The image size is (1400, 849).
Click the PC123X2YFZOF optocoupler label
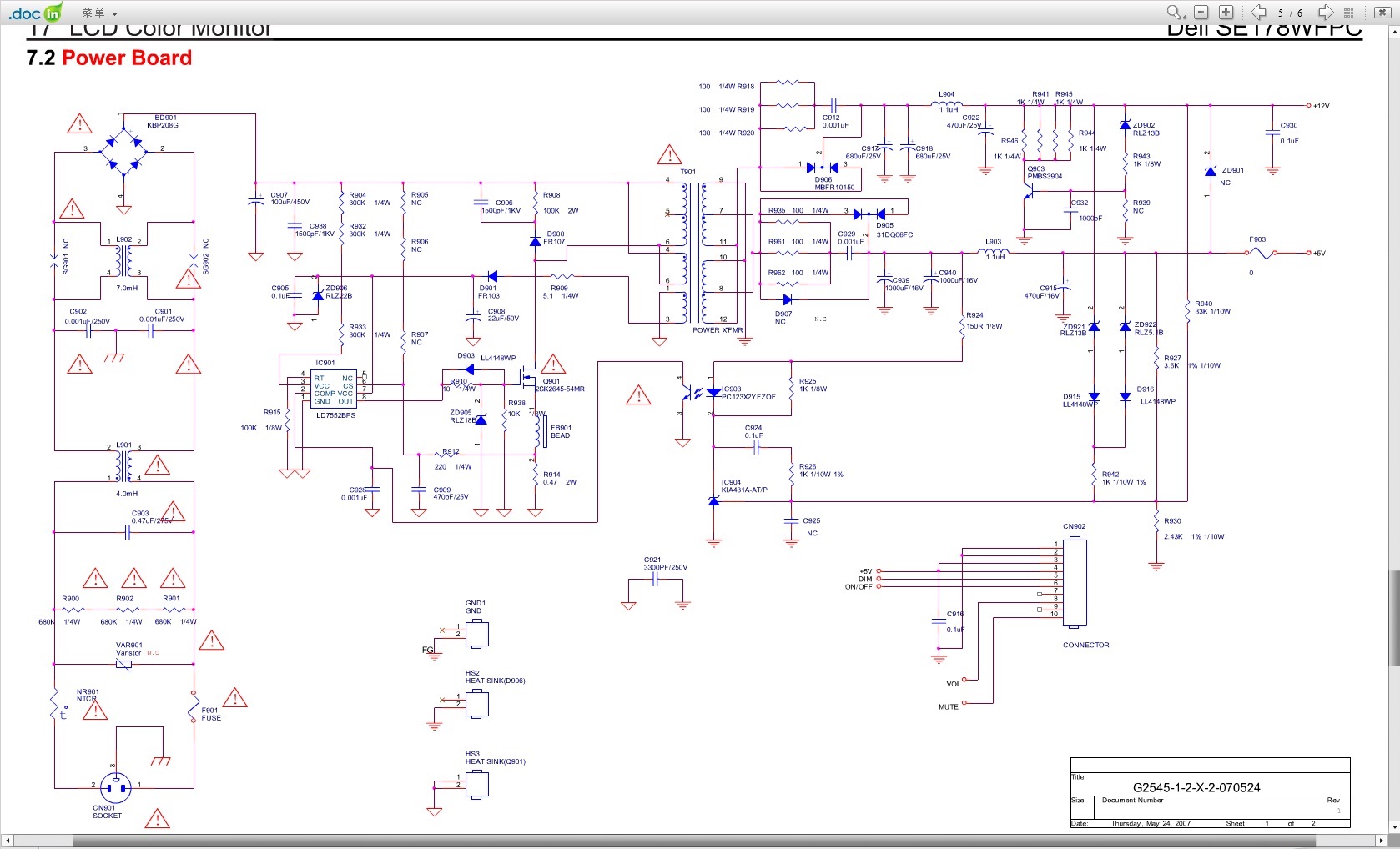point(748,397)
